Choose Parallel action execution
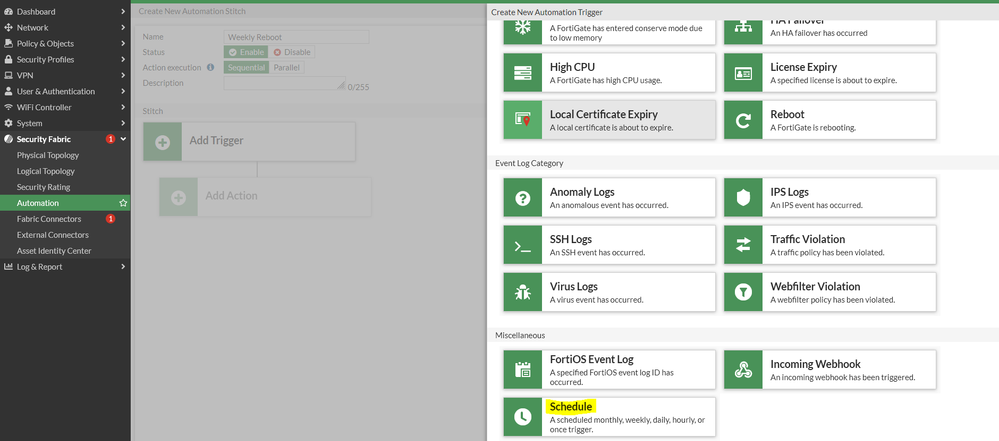 tap(287, 68)
